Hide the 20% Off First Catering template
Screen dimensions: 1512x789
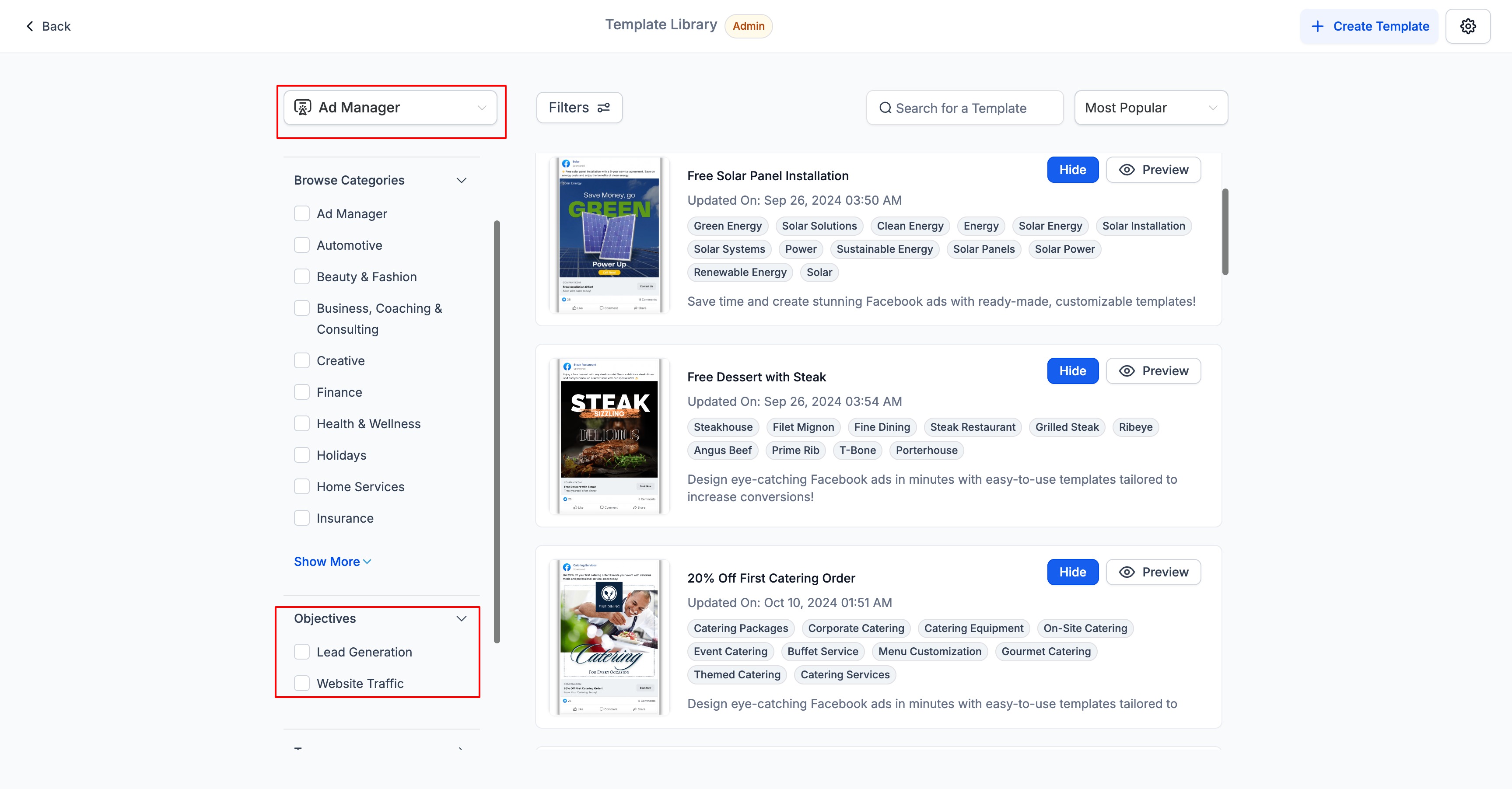click(x=1072, y=572)
